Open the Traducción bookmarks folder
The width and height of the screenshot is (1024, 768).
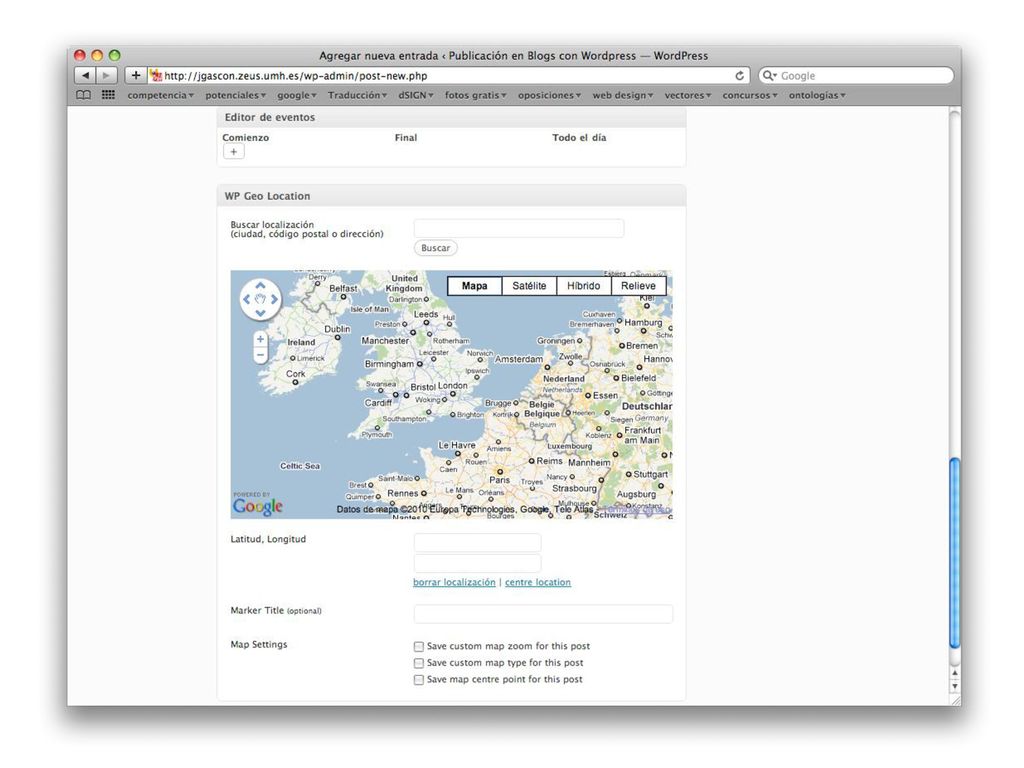pos(357,95)
